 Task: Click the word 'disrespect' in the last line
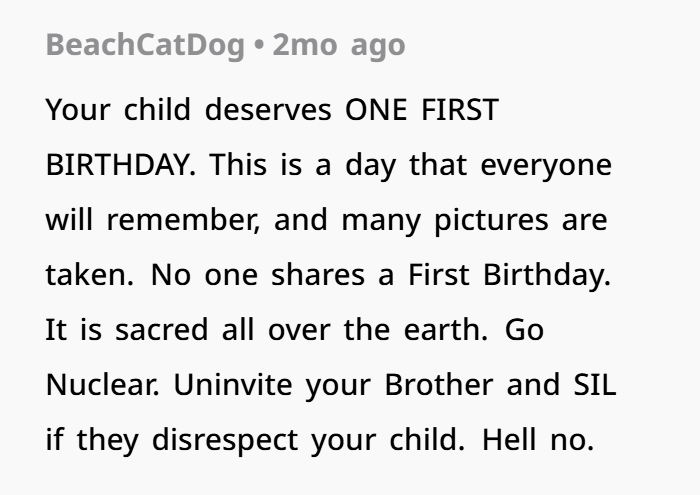coord(225,441)
